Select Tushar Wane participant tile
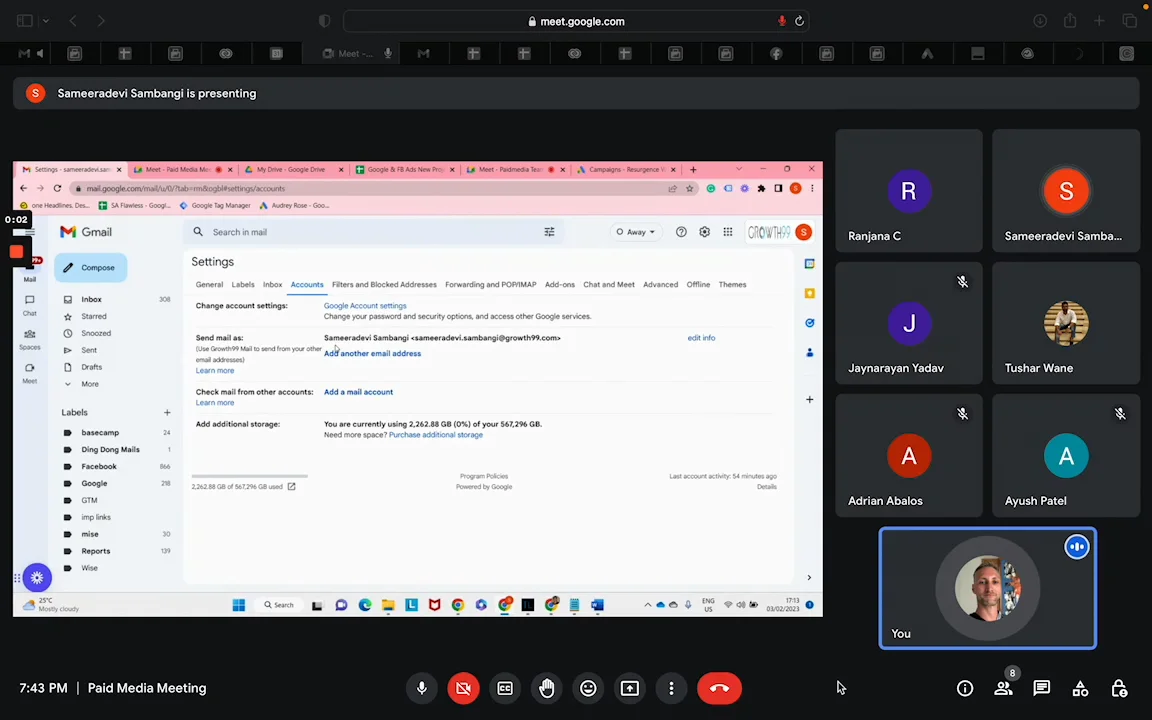Screen dimensions: 1152x720 tap(1066, 323)
